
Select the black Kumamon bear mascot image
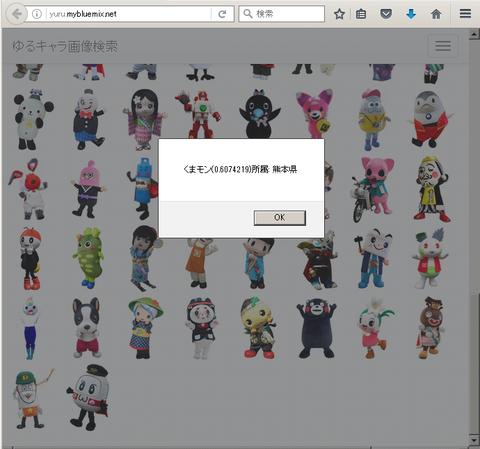coord(316,328)
